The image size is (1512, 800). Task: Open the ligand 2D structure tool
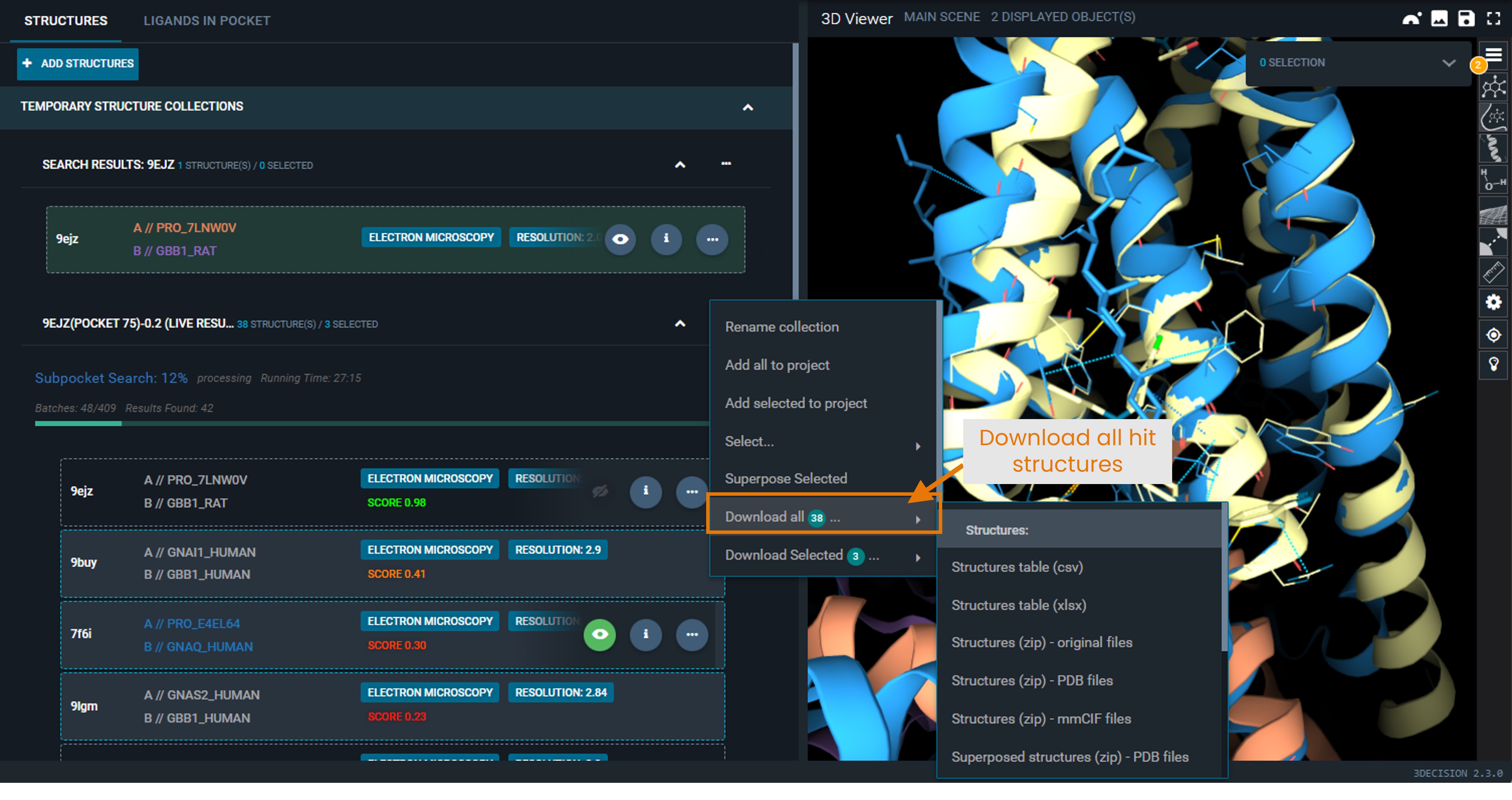1494,86
